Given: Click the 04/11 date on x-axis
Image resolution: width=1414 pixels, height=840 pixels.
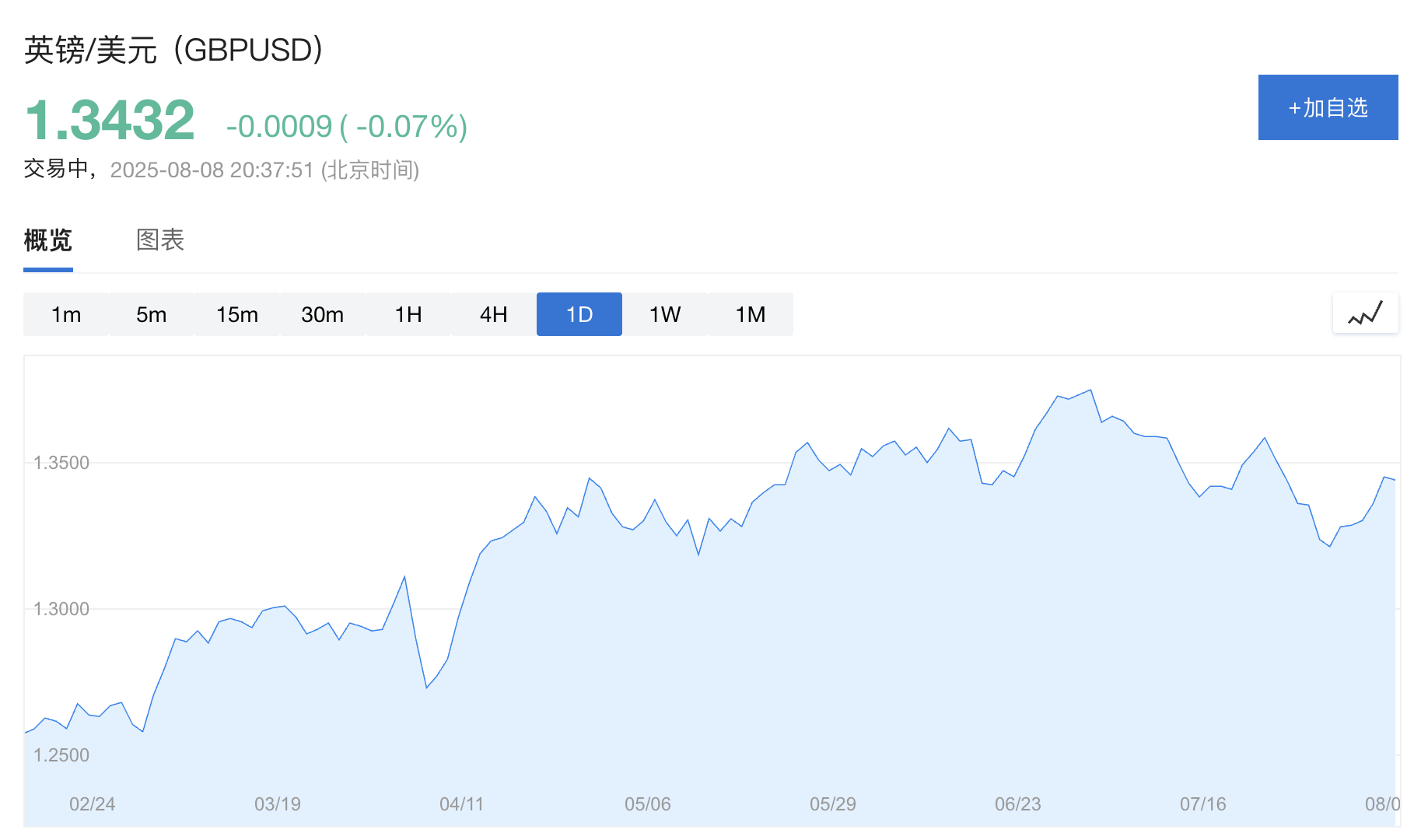Looking at the screenshot, I should tap(461, 804).
